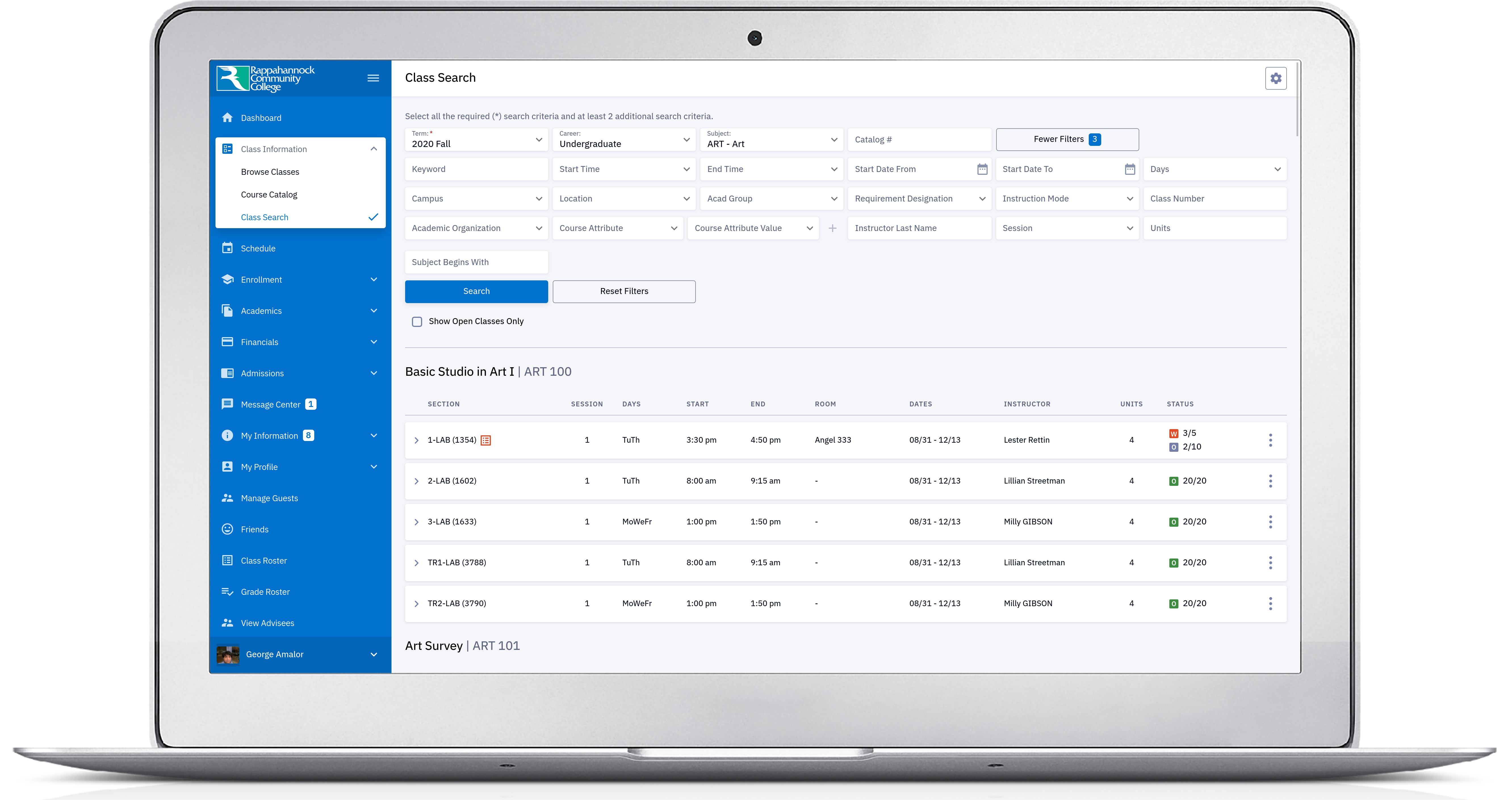Screen dimensions: 1512x800
Task: Click the Academics documents icon
Action: (228, 310)
